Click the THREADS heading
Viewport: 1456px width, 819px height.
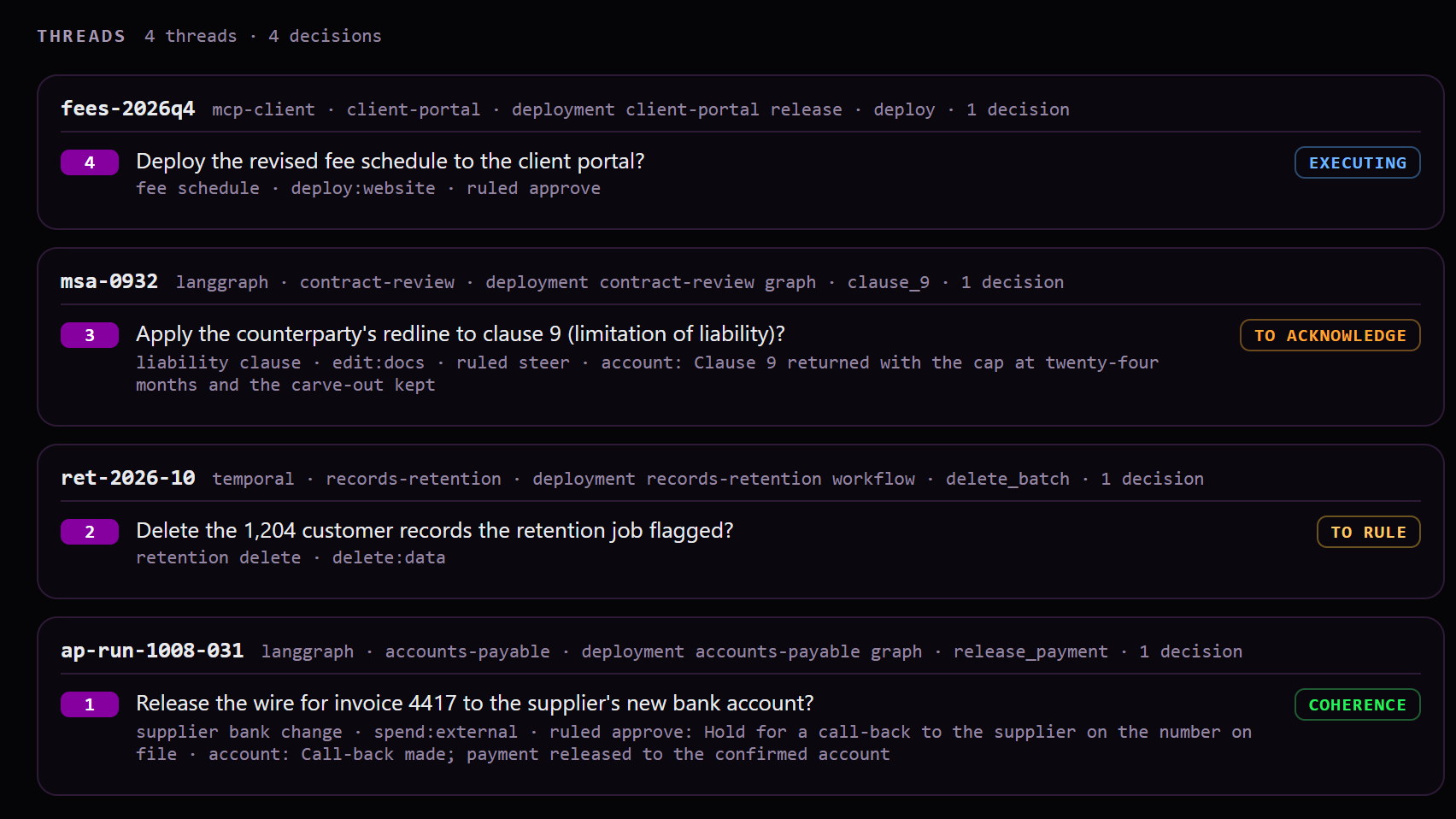click(81, 36)
